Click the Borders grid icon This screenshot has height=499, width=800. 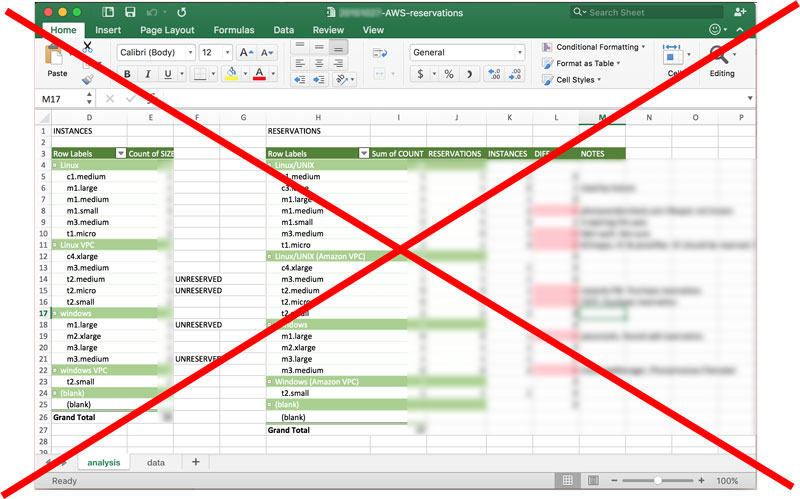(x=200, y=74)
